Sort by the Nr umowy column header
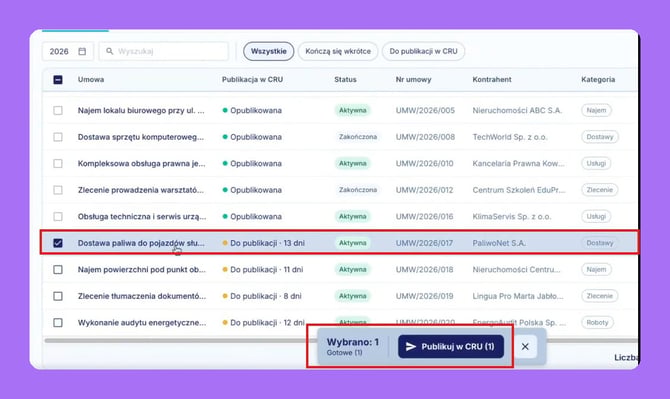 (x=413, y=79)
